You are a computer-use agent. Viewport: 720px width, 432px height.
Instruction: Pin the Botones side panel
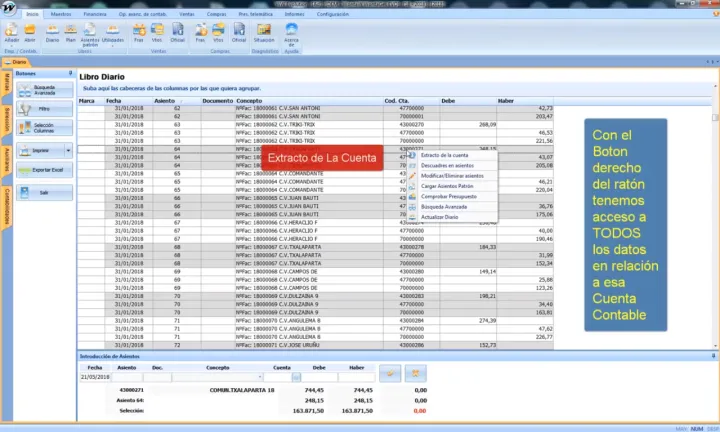pos(70,73)
